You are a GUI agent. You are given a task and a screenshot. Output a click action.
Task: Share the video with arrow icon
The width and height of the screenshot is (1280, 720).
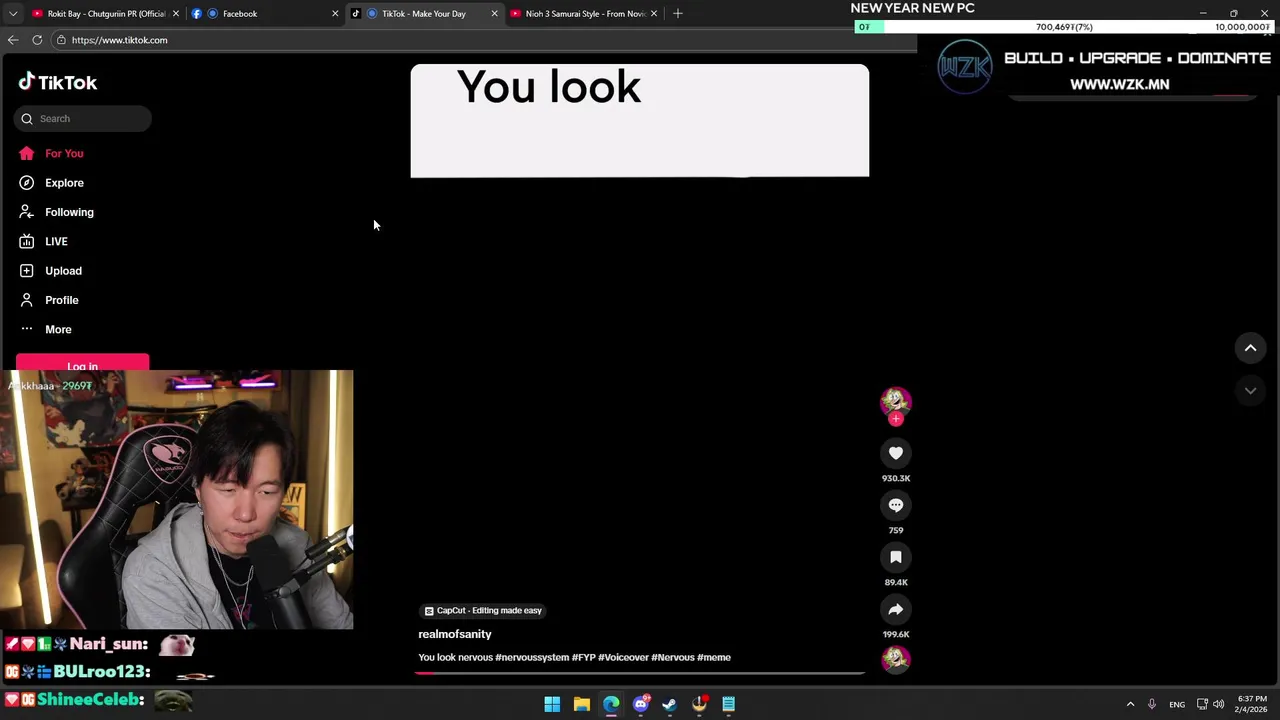coord(896,609)
